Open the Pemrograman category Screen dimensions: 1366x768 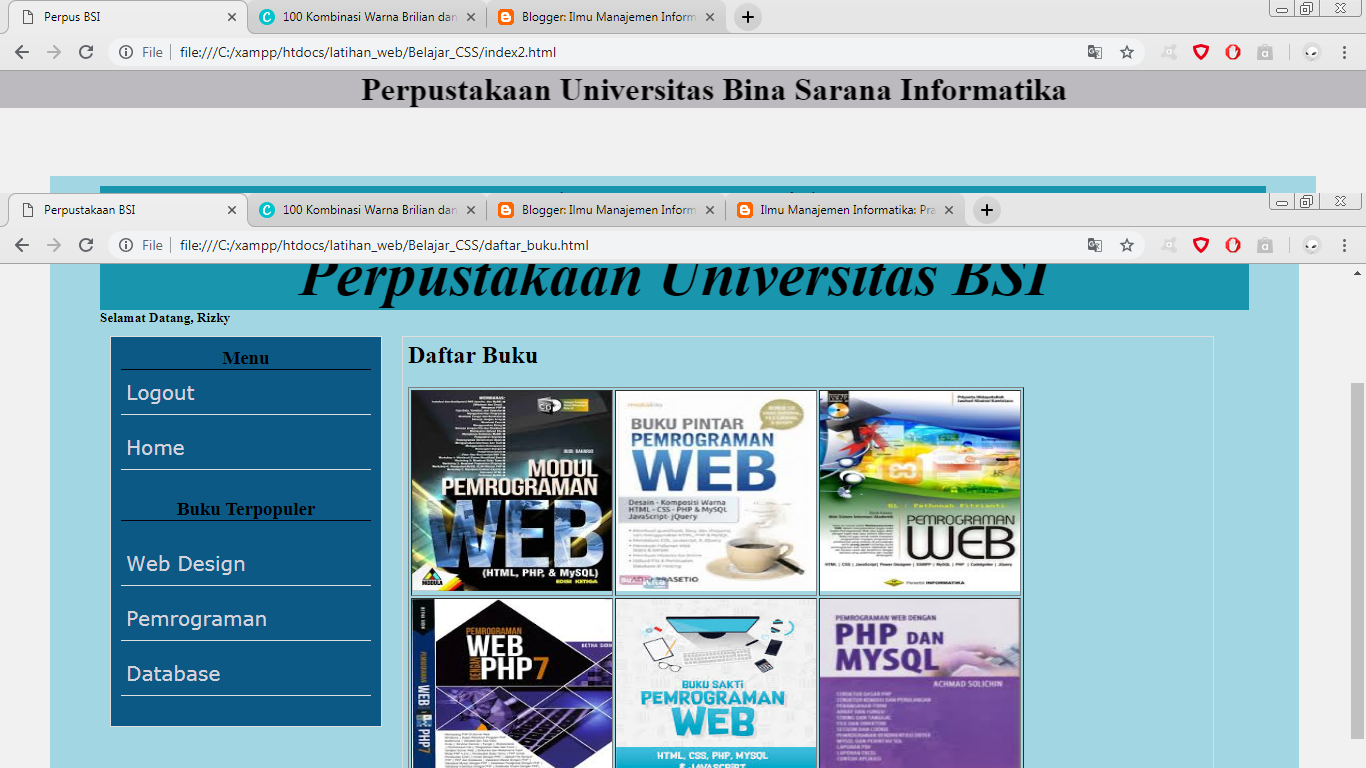point(194,618)
